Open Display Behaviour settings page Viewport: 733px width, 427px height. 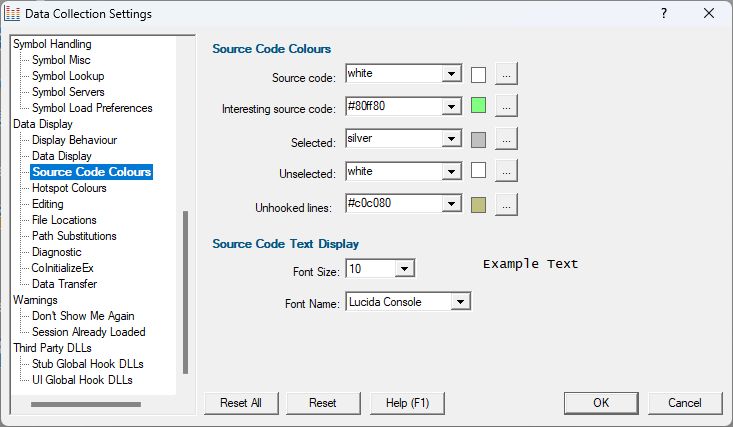coord(74,140)
